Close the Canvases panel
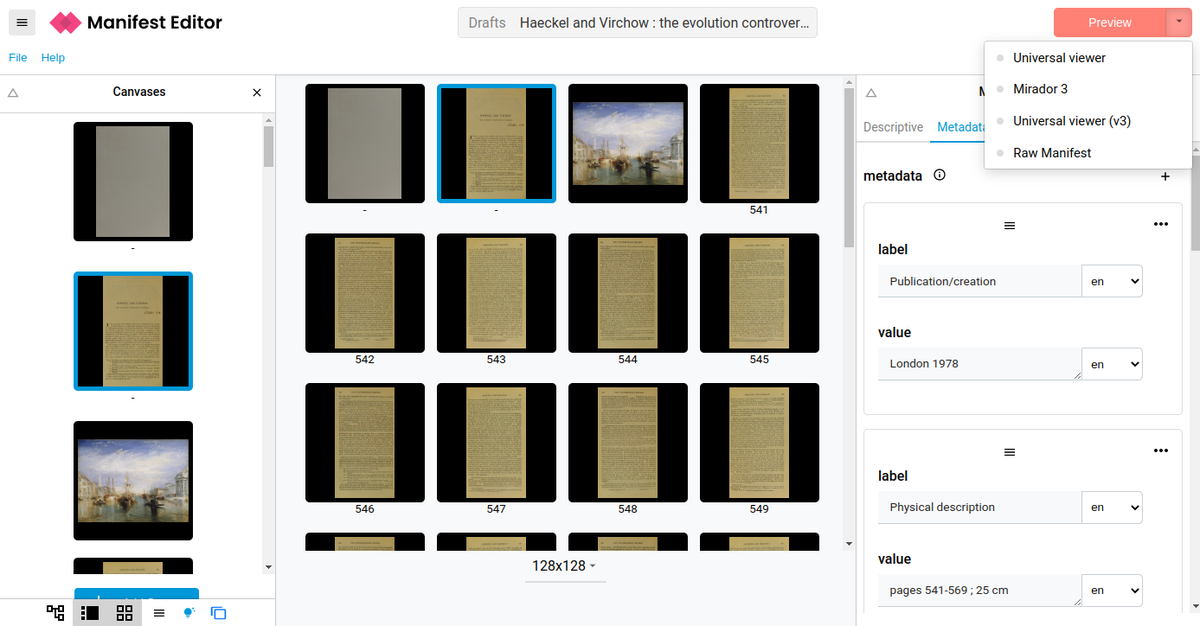Viewport: 1200px width, 626px height. (257, 92)
